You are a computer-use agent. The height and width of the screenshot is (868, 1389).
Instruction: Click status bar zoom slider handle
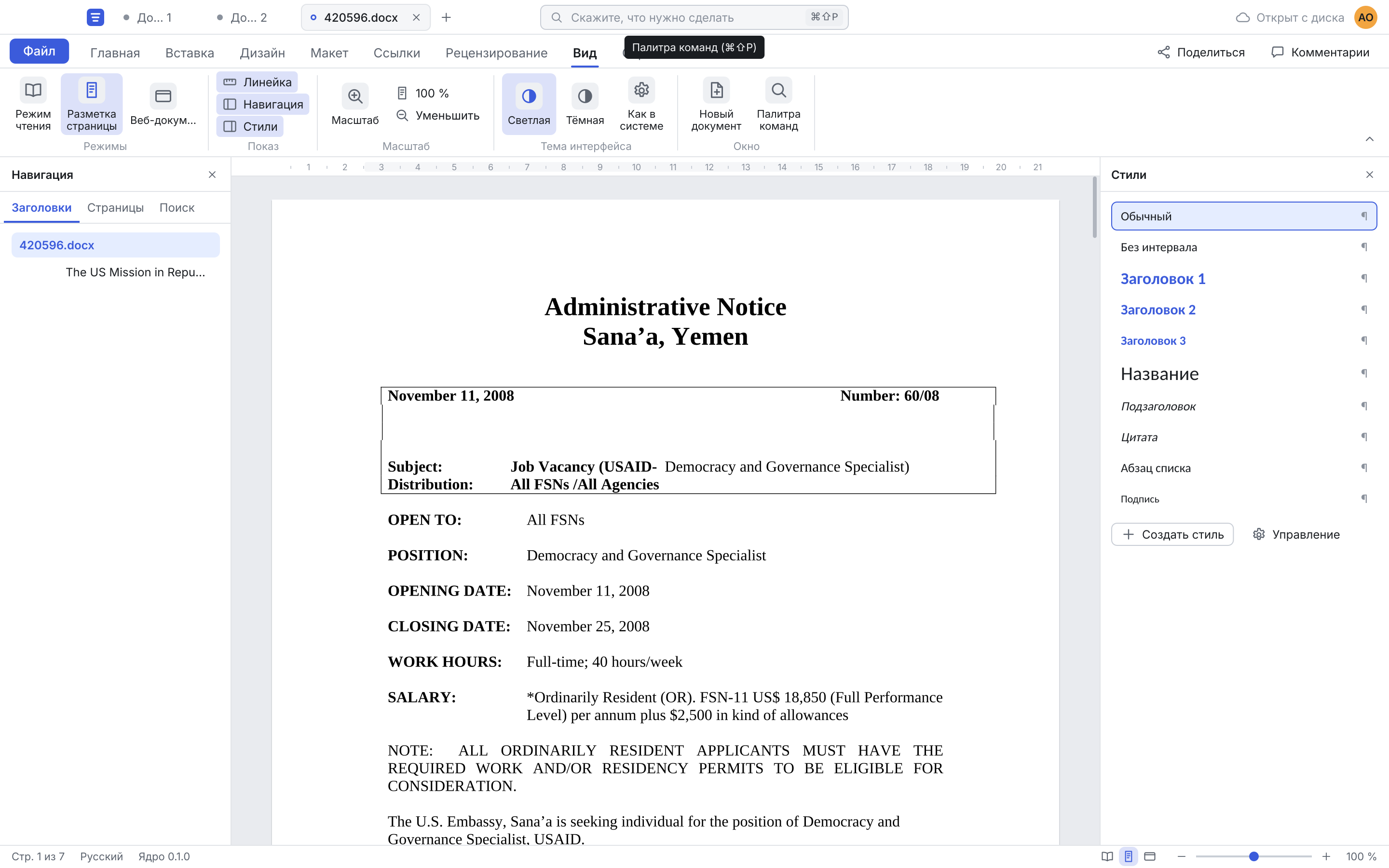point(1253,856)
